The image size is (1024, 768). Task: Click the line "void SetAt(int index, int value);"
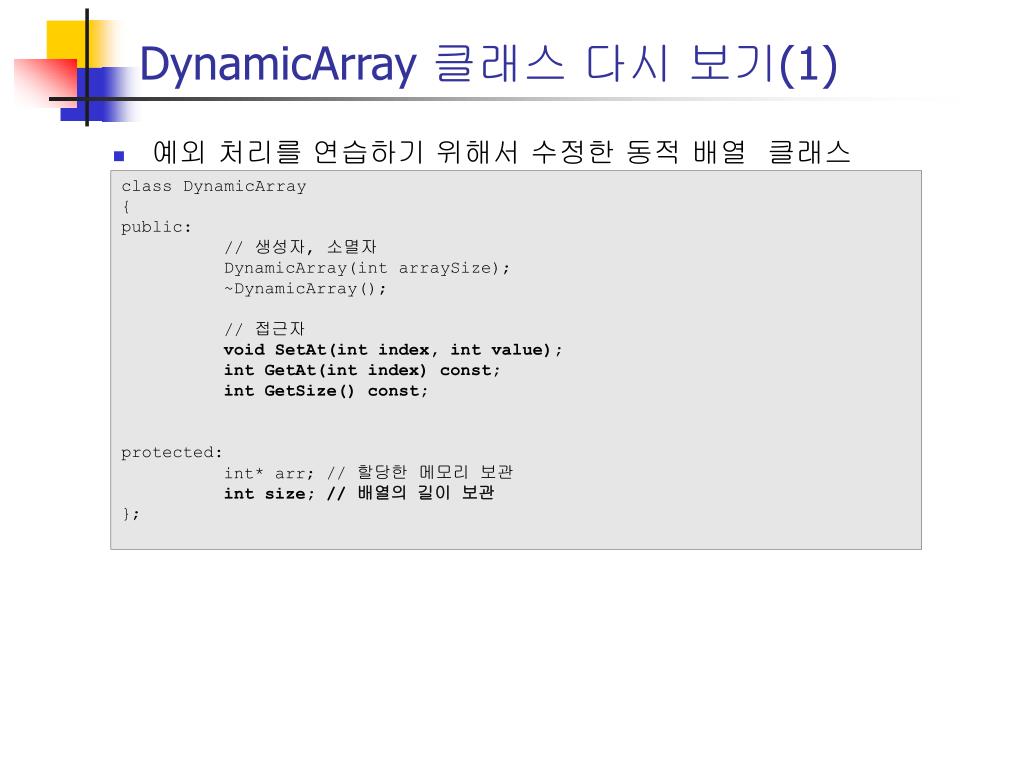[392, 349]
